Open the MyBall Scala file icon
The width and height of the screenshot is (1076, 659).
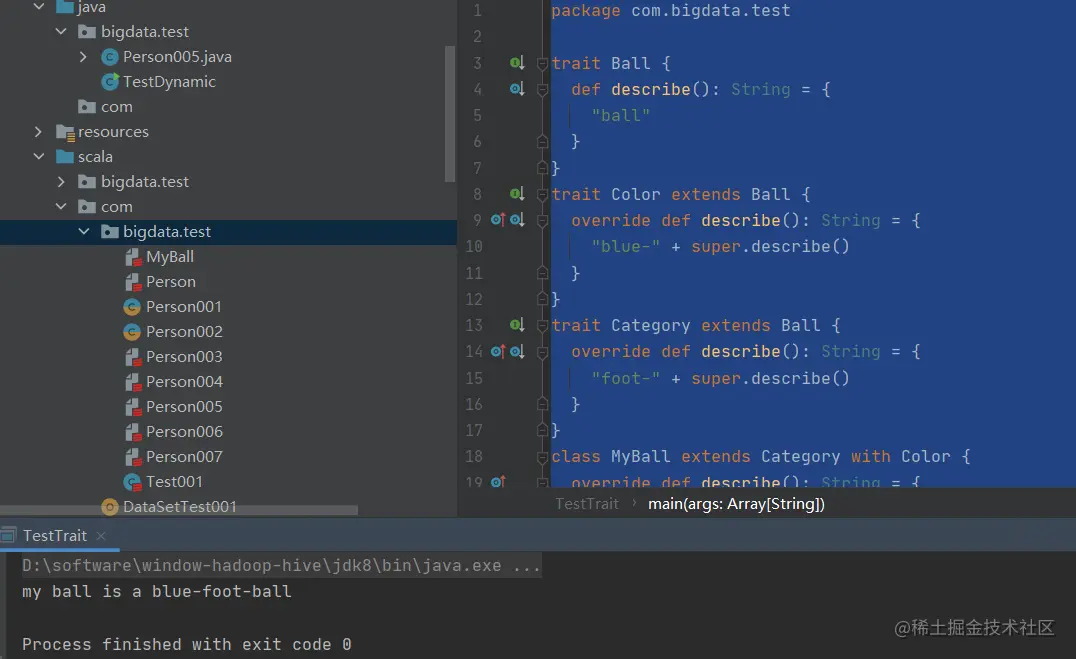[x=133, y=257]
